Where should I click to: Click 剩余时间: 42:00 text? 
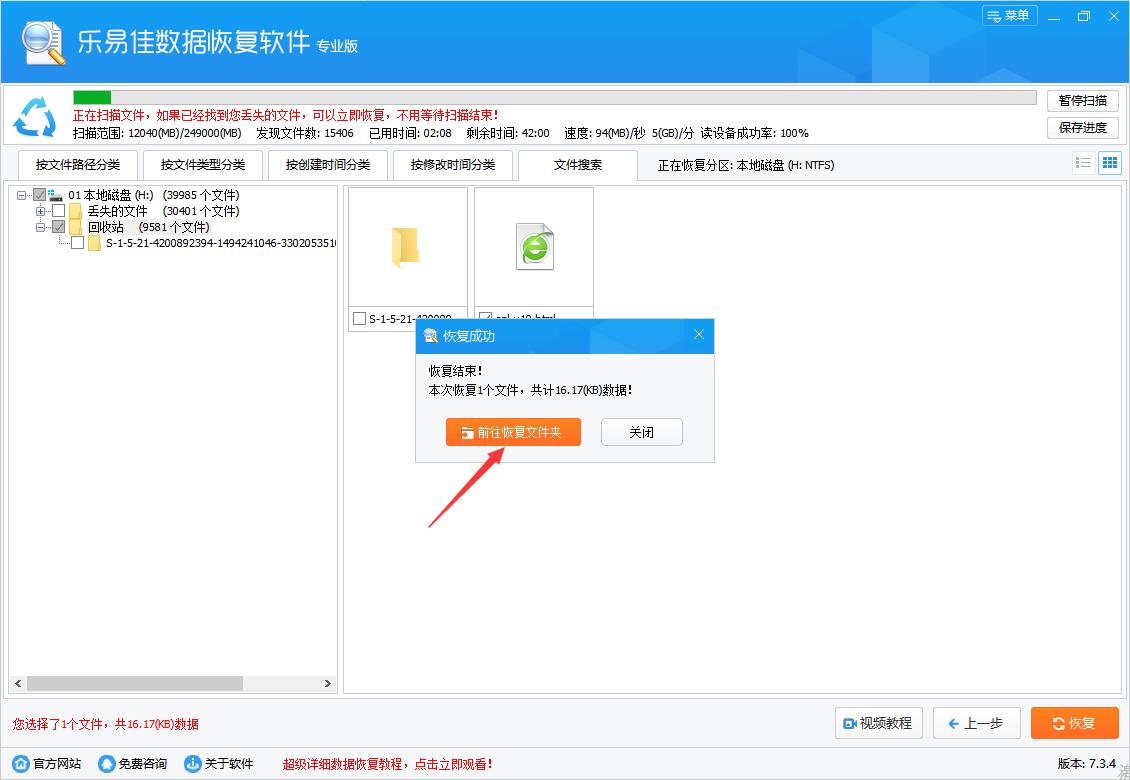pos(508,133)
